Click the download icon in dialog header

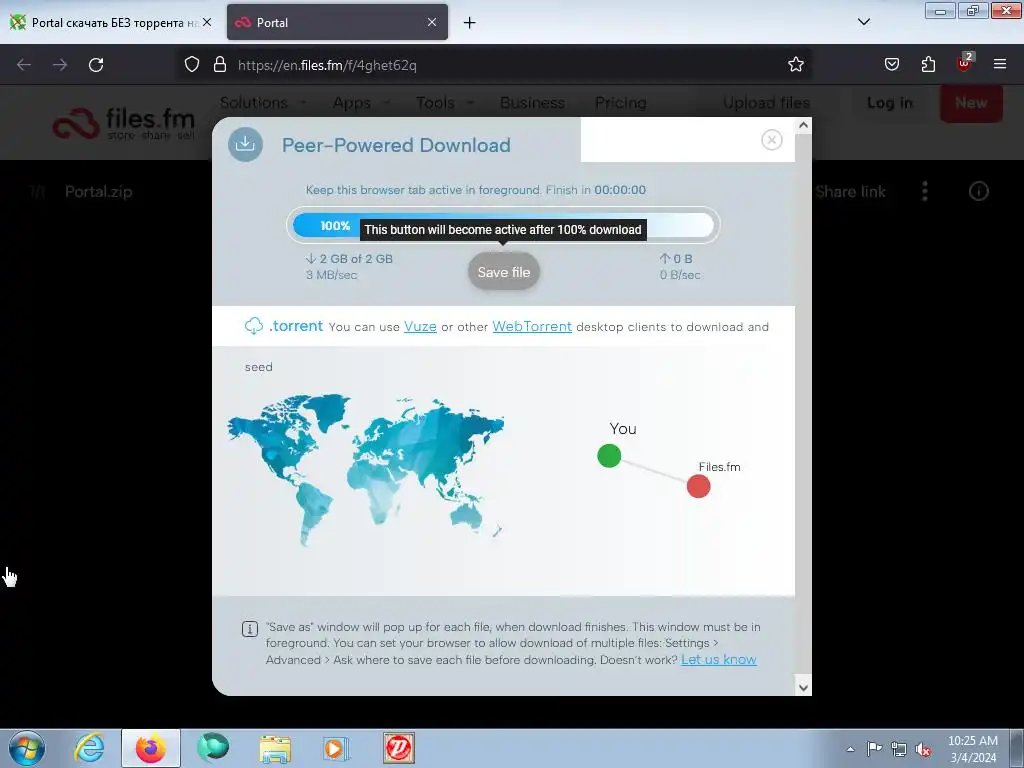(246, 144)
